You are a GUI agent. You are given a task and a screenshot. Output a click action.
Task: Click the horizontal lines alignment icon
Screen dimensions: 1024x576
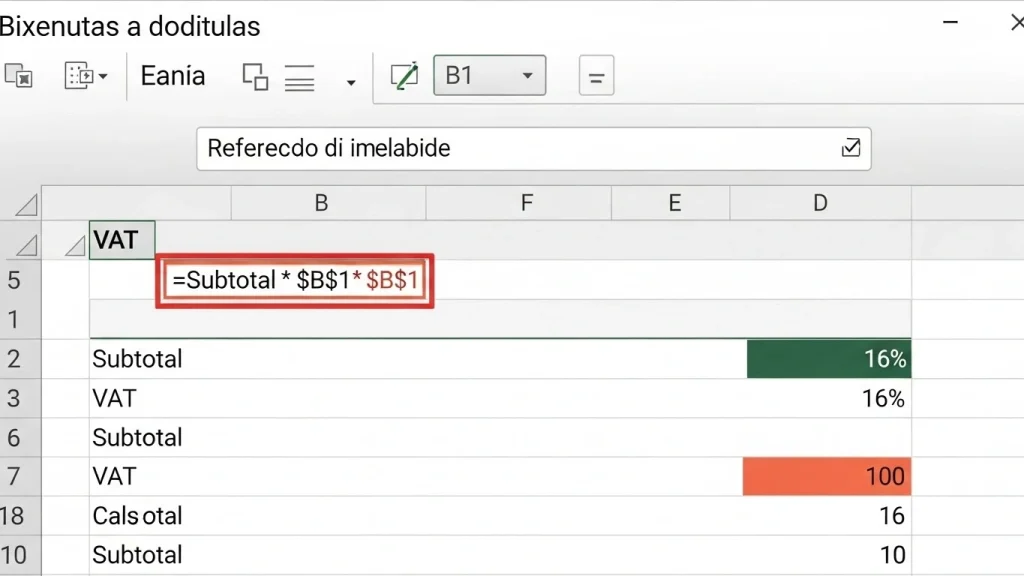300,77
